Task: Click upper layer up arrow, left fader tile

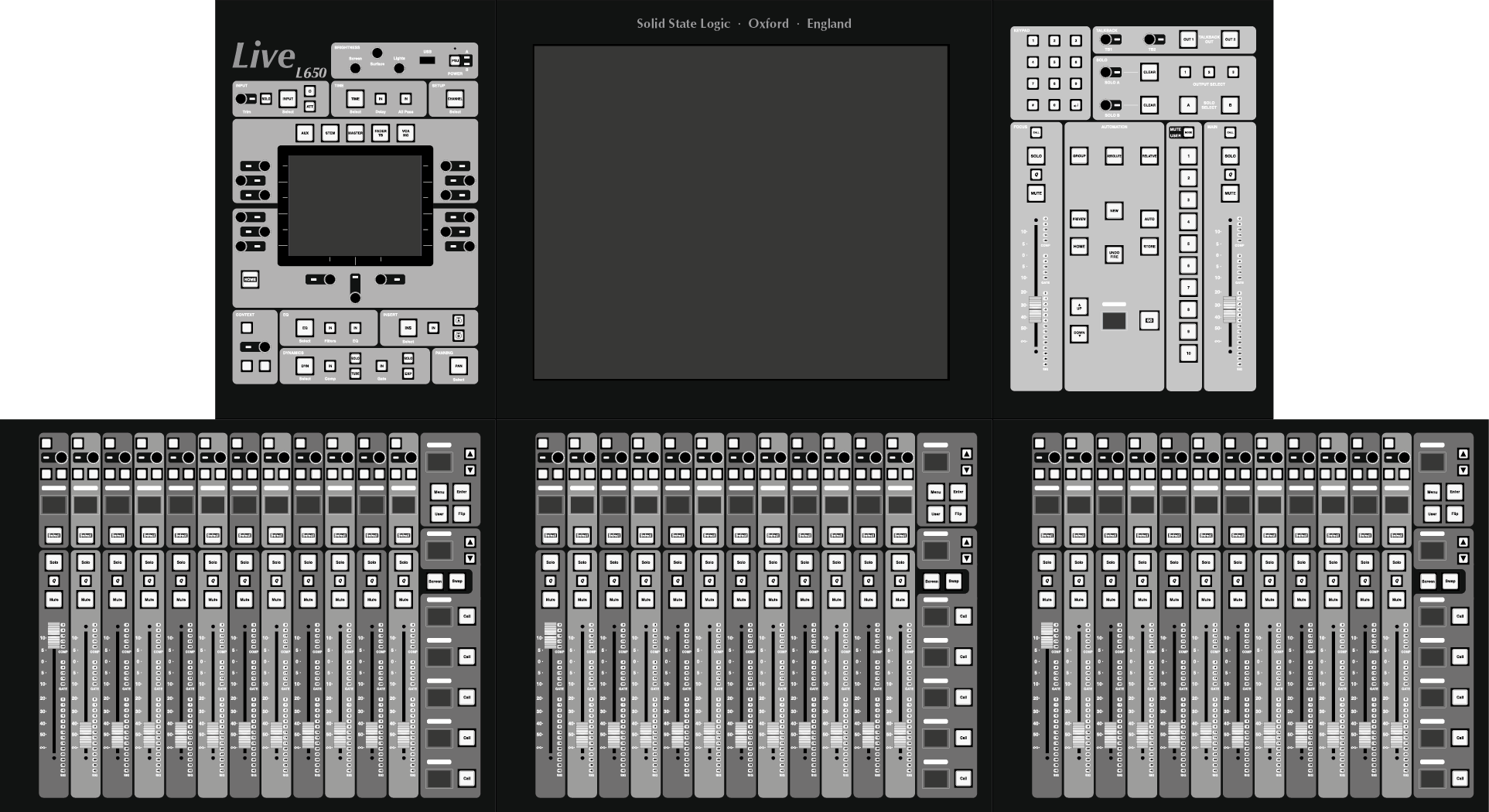Action: [x=470, y=454]
